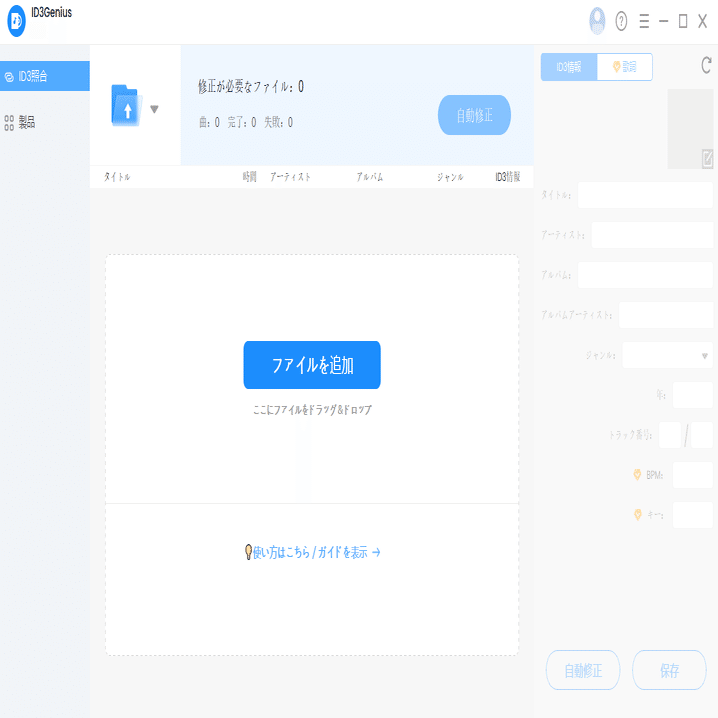Click the アルバムアーティスト input field
This screenshot has width=718, height=718.
[x=666, y=315]
